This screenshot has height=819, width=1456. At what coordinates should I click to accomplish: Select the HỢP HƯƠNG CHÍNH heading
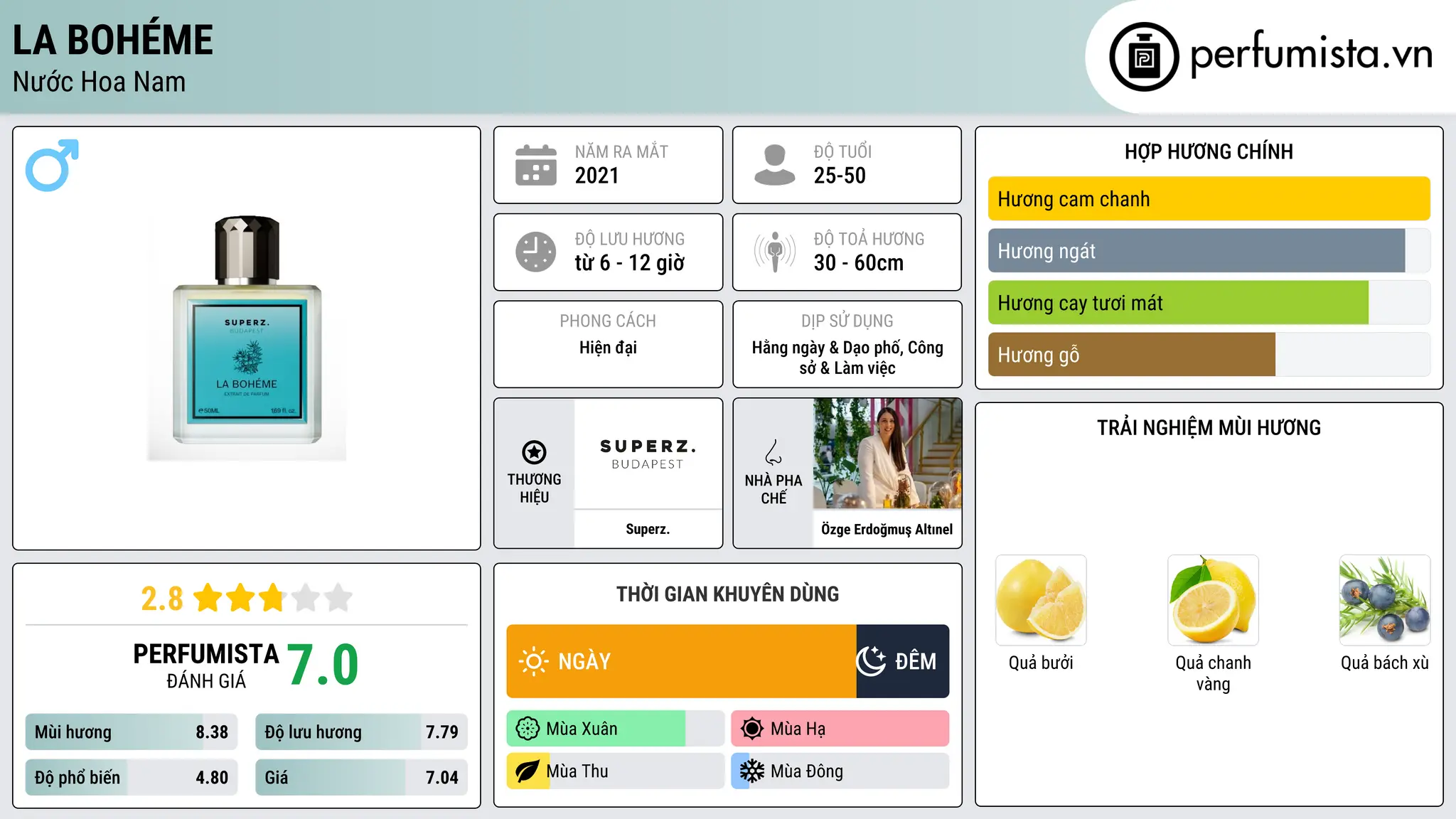[1209, 151]
